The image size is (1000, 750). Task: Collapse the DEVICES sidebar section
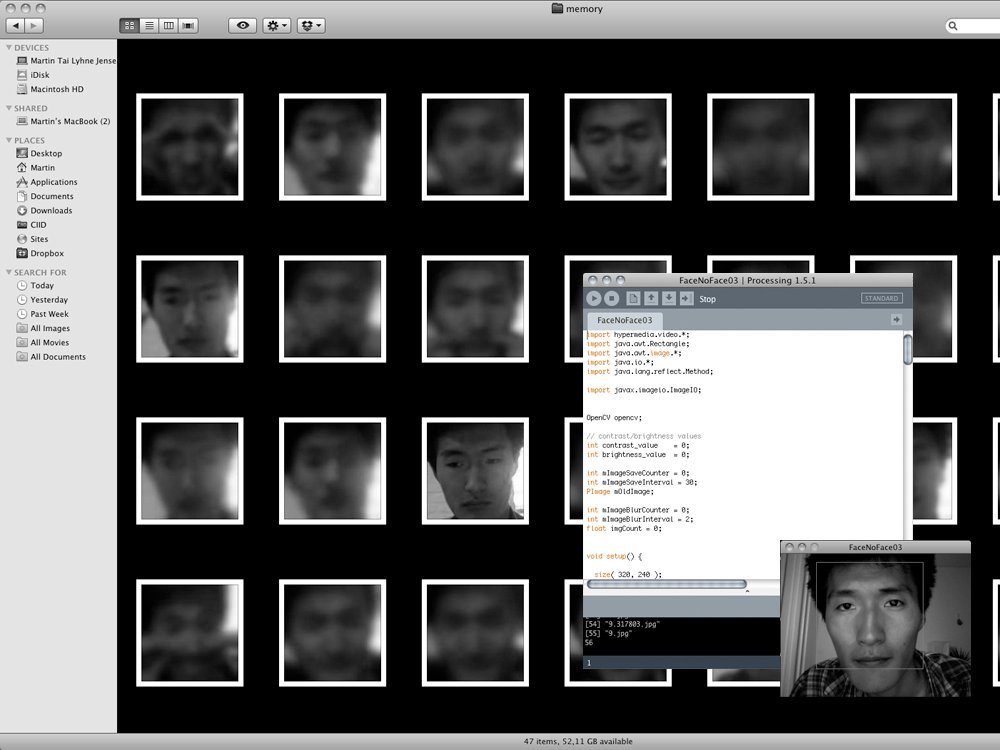tap(9, 47)
